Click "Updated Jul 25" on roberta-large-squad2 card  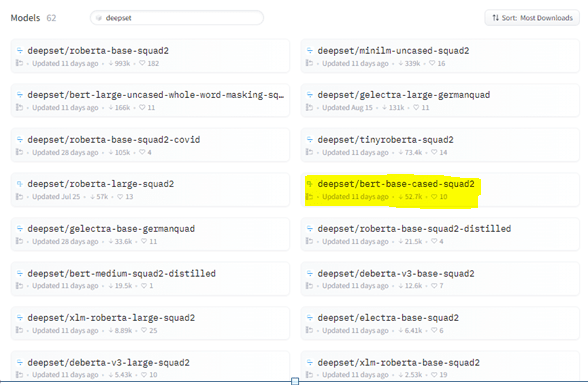56,196
